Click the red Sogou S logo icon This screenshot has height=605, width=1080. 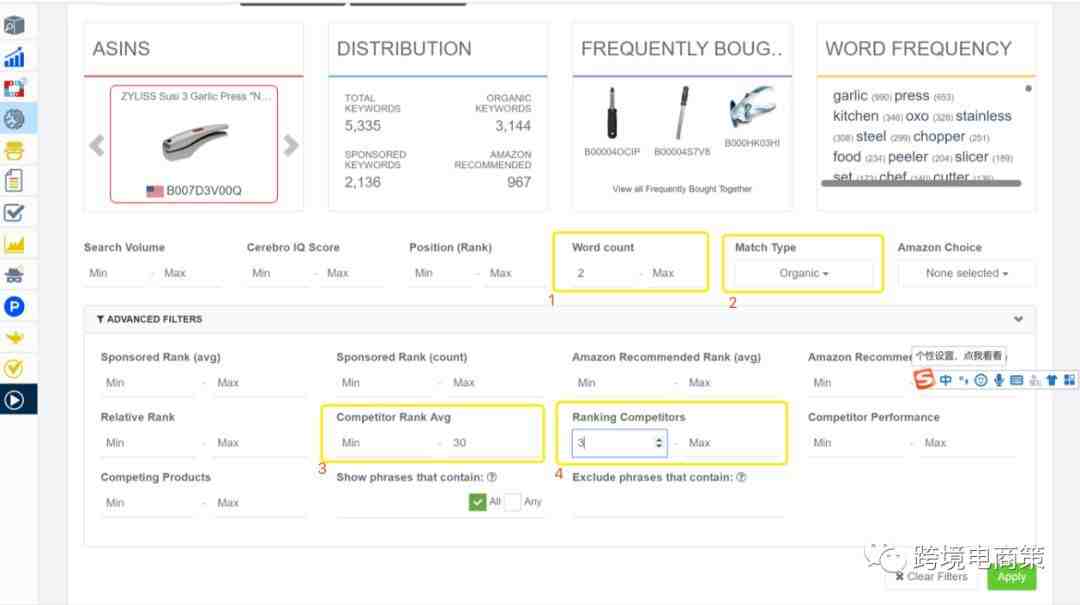(925, 380)
